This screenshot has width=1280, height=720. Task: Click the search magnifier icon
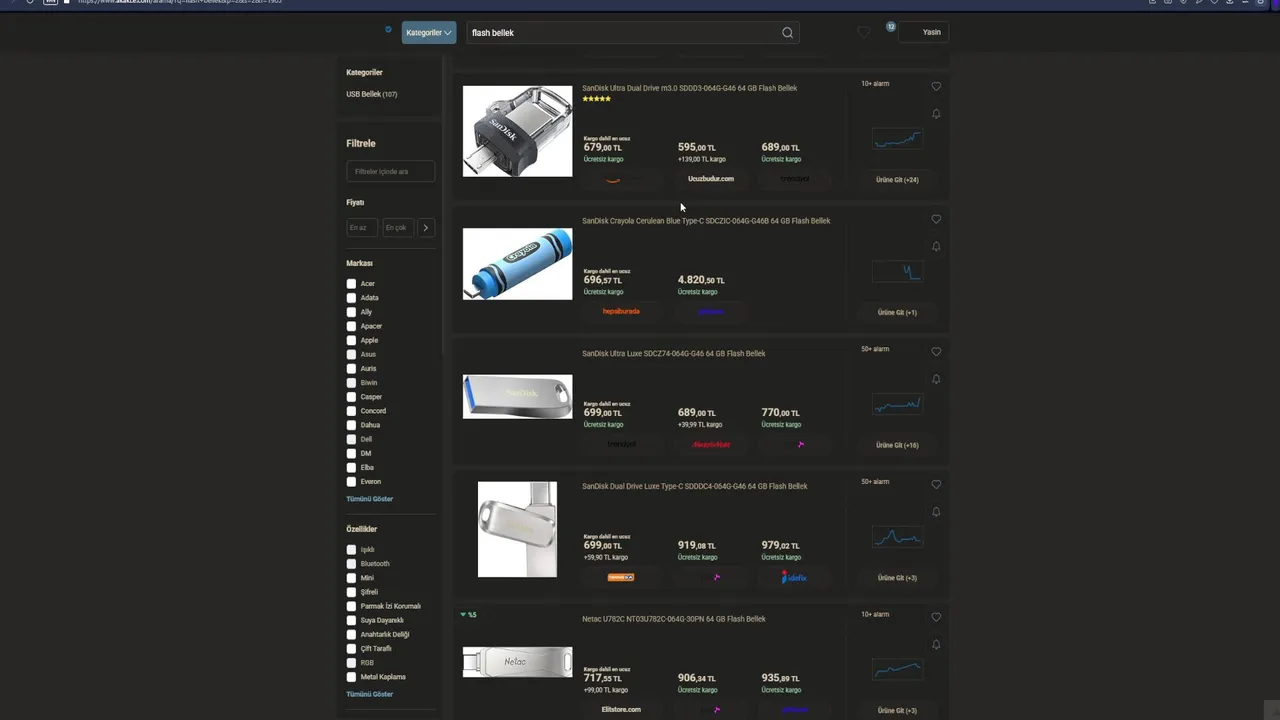coord(787,33)
